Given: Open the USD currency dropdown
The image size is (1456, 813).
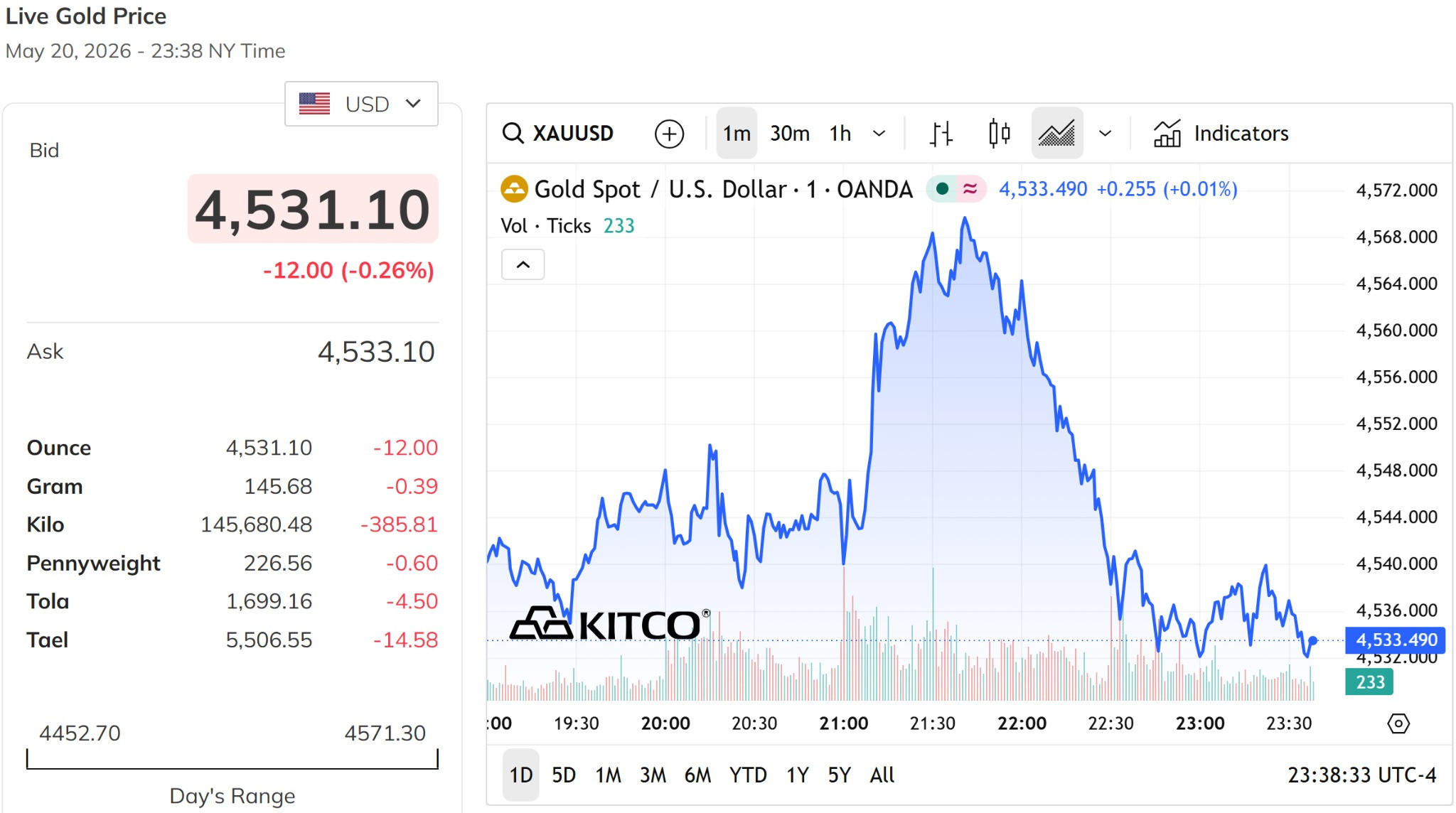Looking at the screenshot, I should (361, 104).
